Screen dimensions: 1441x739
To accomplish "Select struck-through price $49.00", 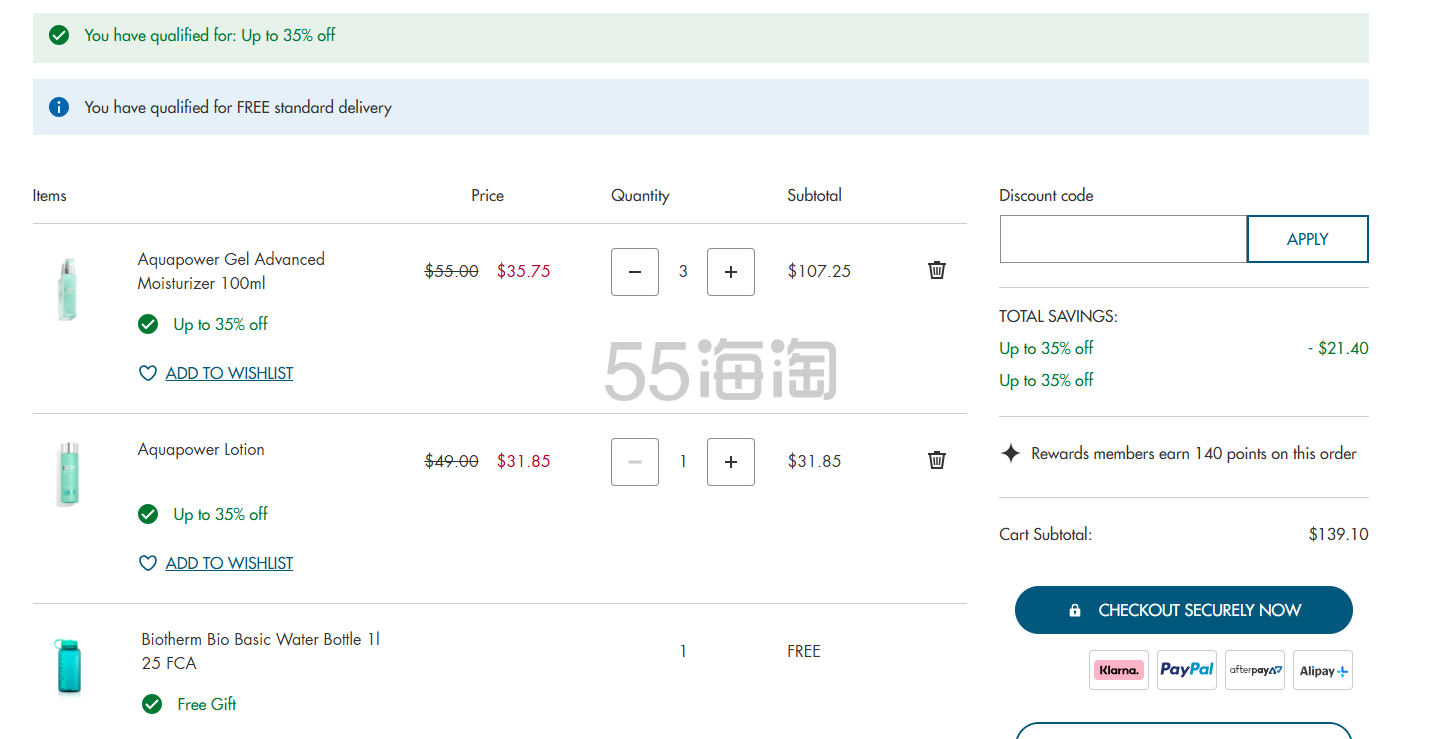I will (x=452, y=461).
